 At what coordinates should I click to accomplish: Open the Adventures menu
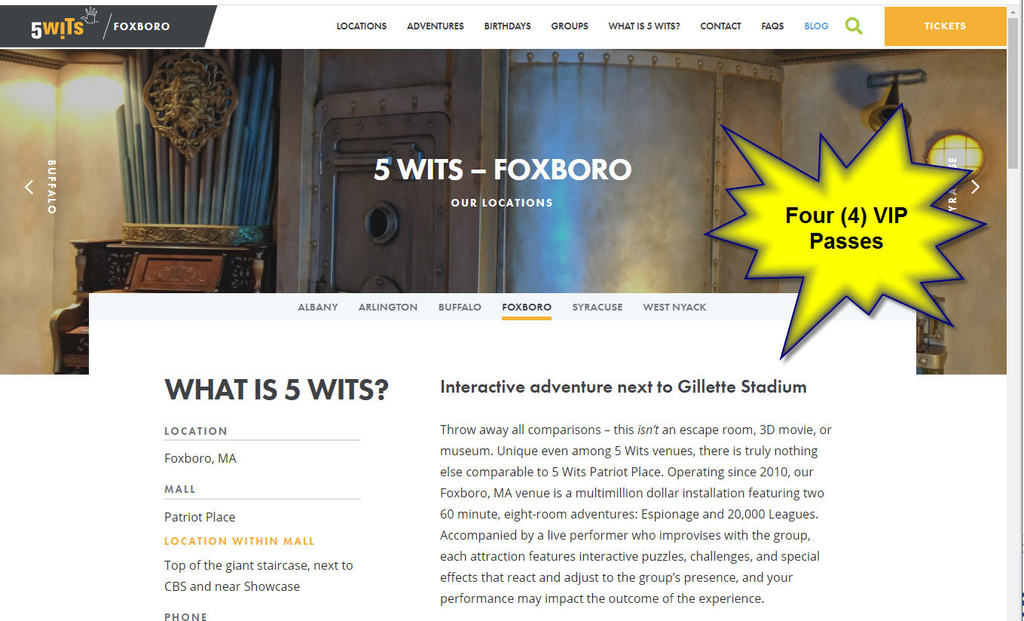pyautogui.click(x=435, y=26)
